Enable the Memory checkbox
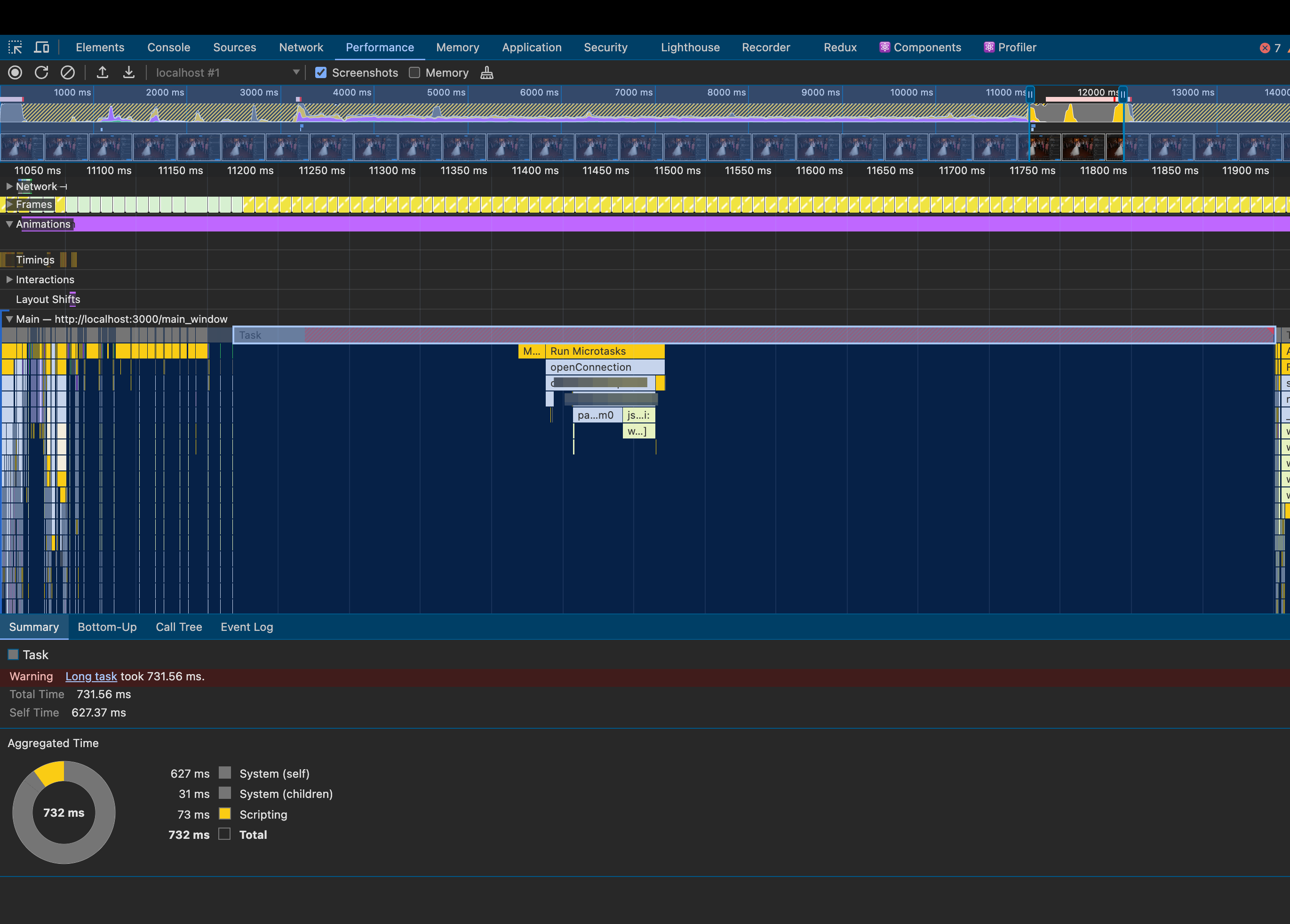 point(414,73)
